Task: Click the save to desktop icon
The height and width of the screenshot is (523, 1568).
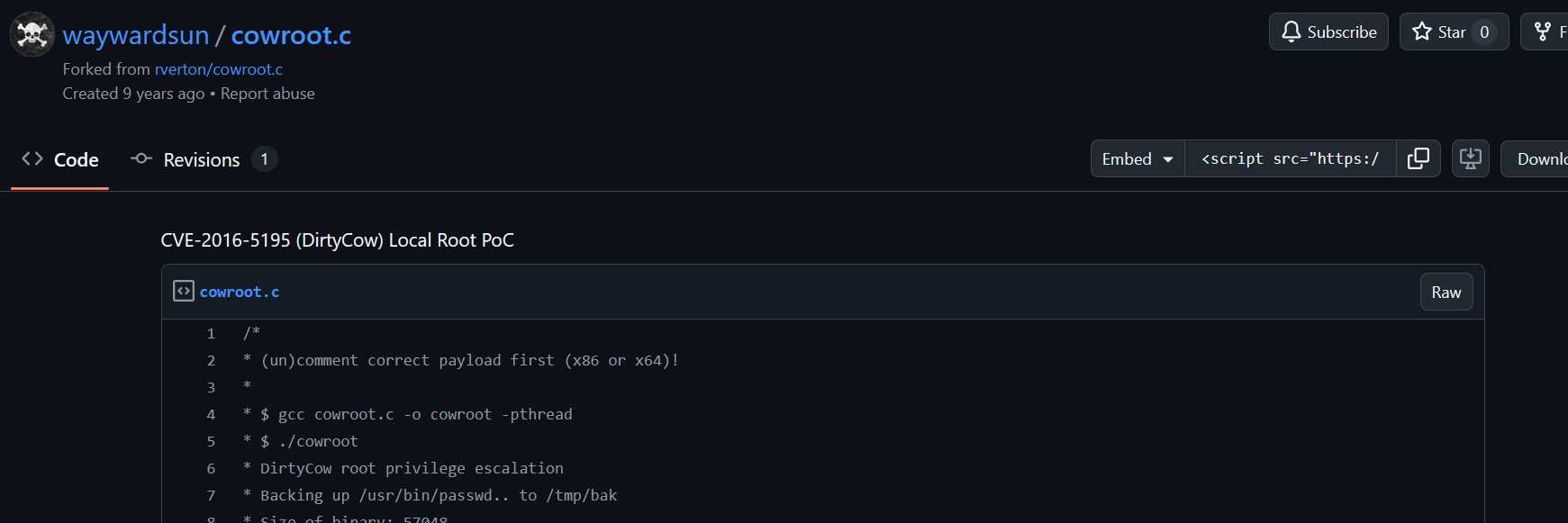Action: [x=1471, y=158]
